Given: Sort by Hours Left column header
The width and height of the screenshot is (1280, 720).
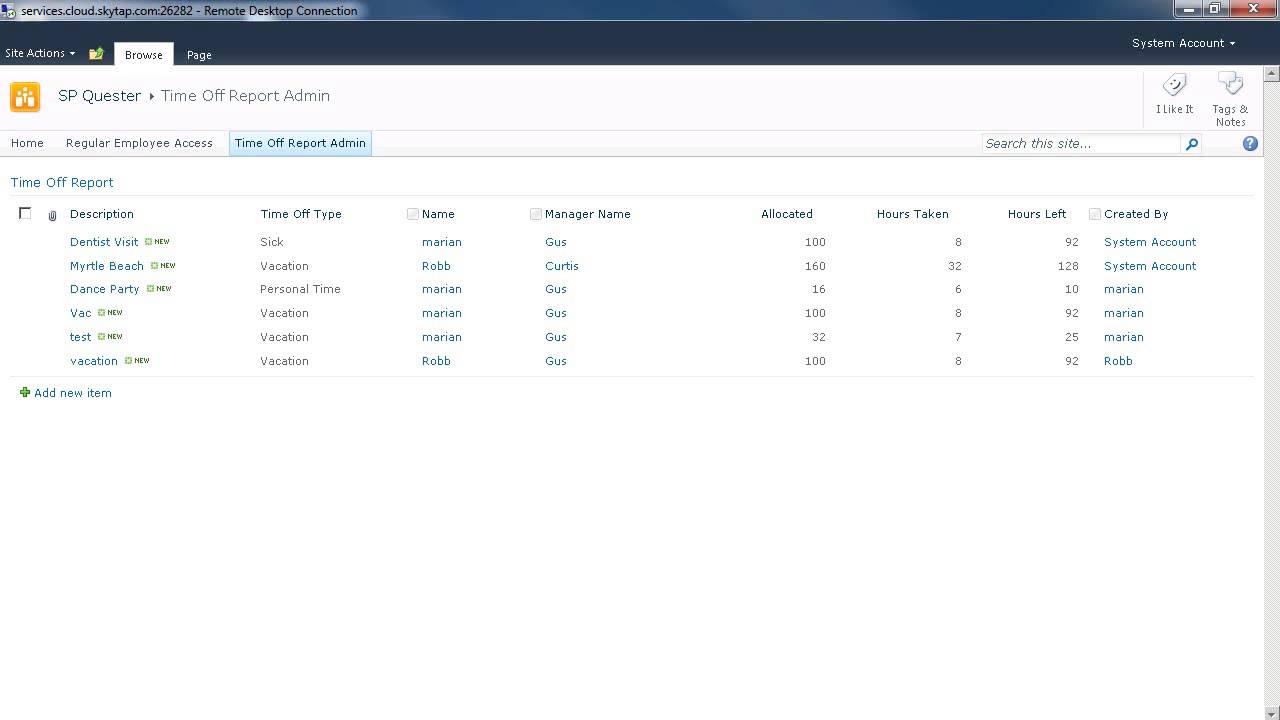Looking at the screenshot, I should coord(1037,214).
